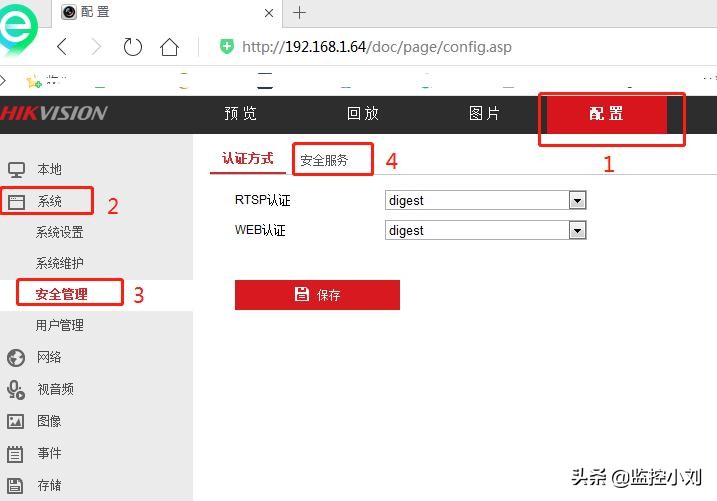
Task: Click the browser forward arrow
Action: pyautogui.click(x=96, y=47)
